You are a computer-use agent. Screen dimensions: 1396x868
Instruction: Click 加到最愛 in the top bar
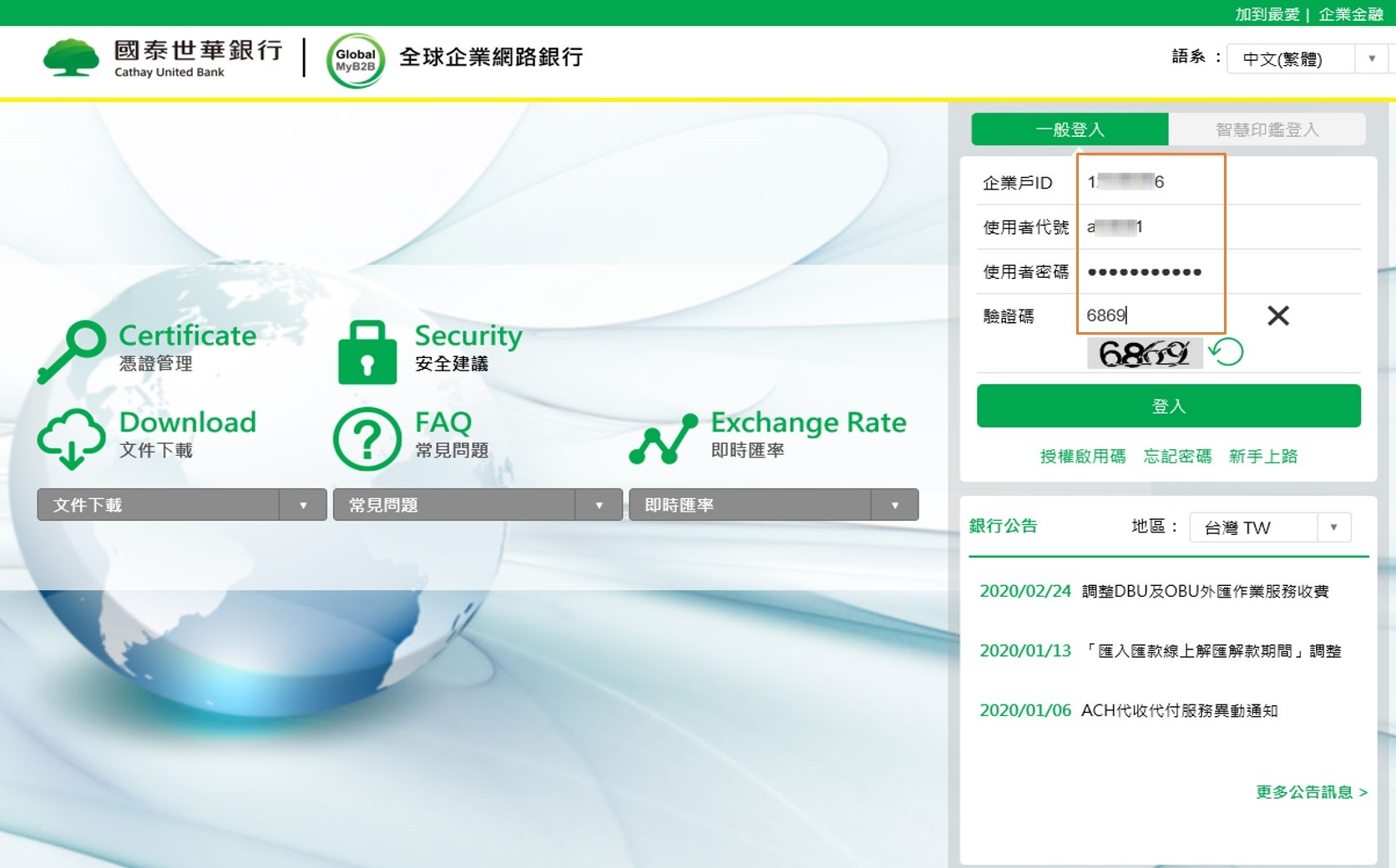1267,14
